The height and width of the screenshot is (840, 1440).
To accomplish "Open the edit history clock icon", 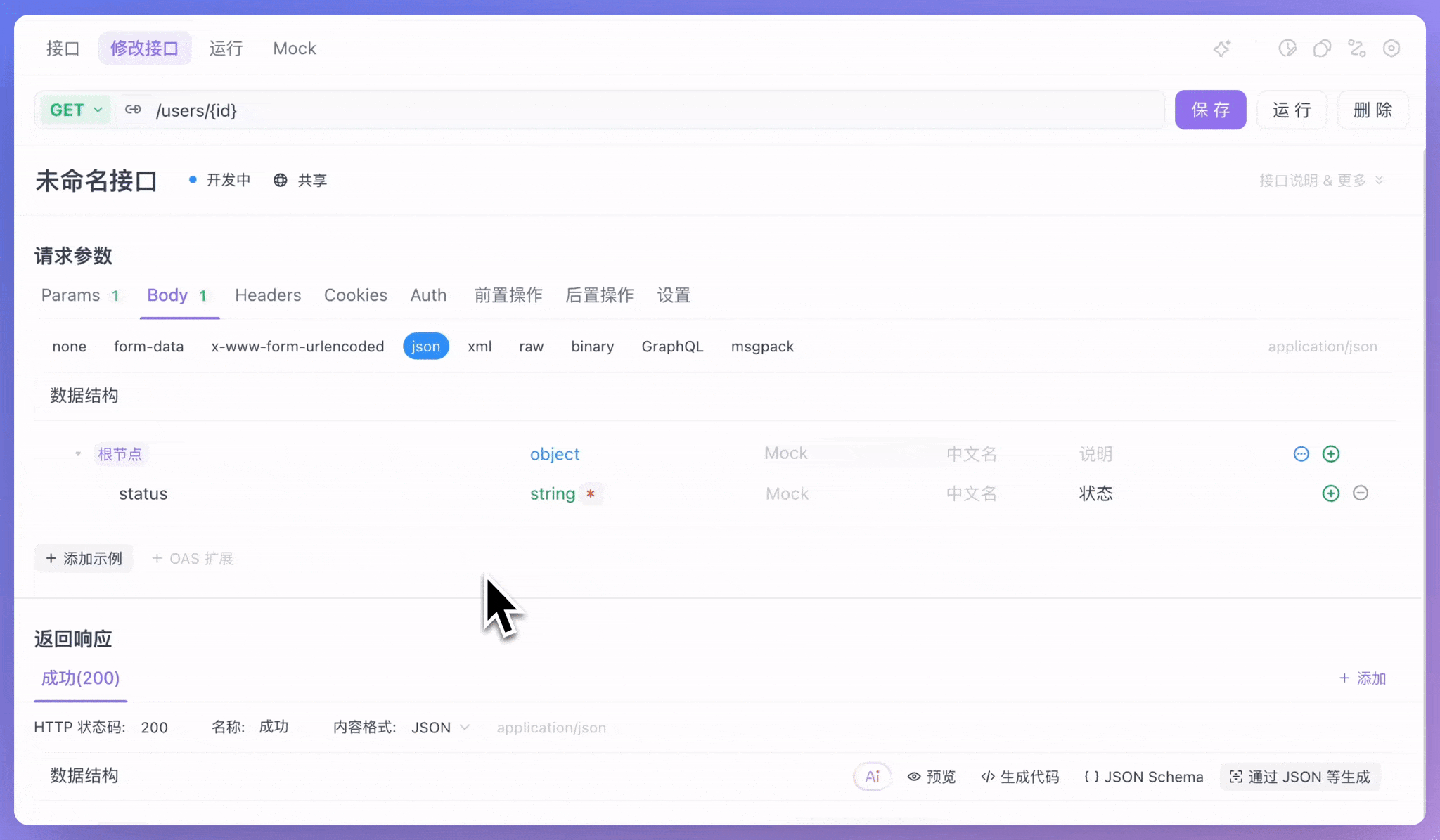I will click(x=1287, y=49).
